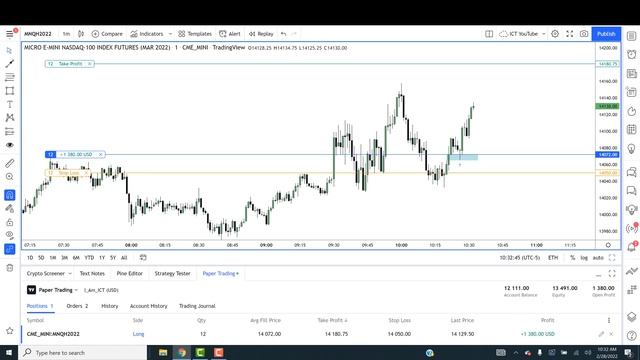Enter fullscreen mode
The height and width of the screenshot is (360, 640).
click(570, 34)
